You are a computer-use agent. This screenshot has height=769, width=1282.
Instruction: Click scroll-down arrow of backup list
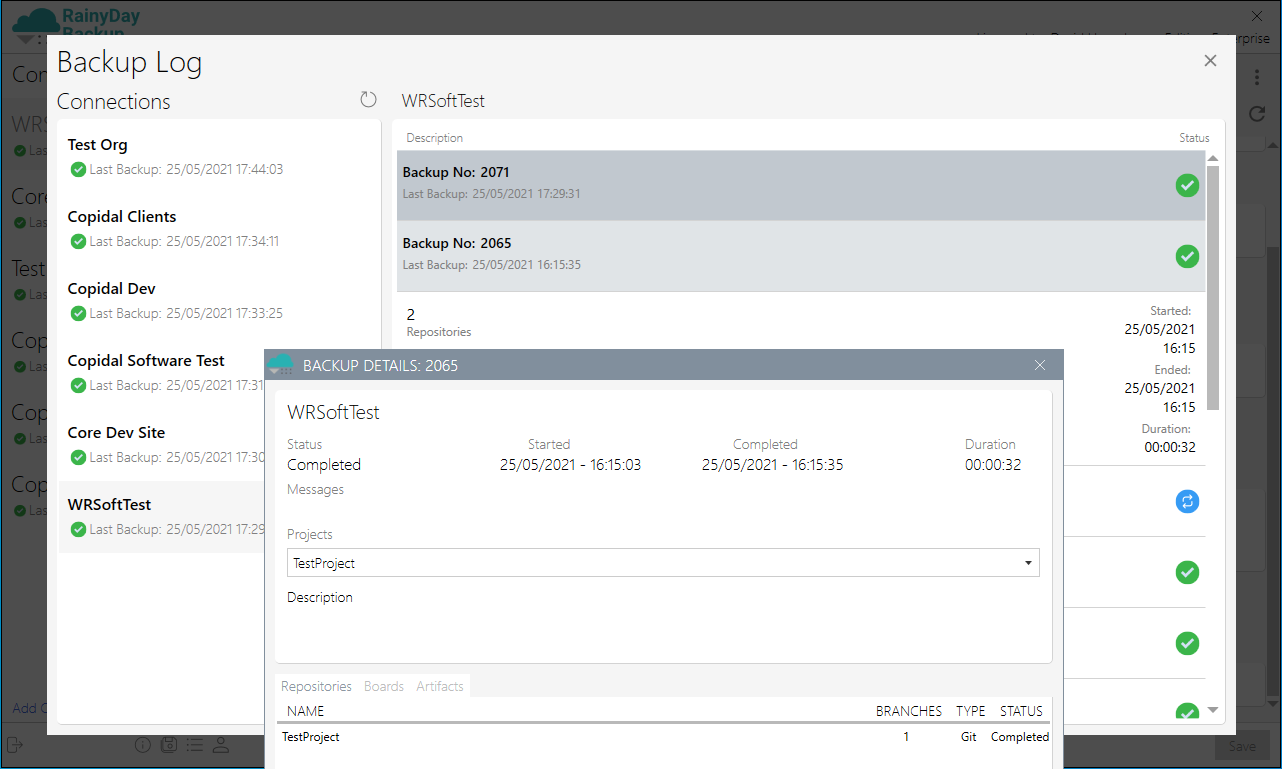pyautogui.click(x=1214, y=710)
